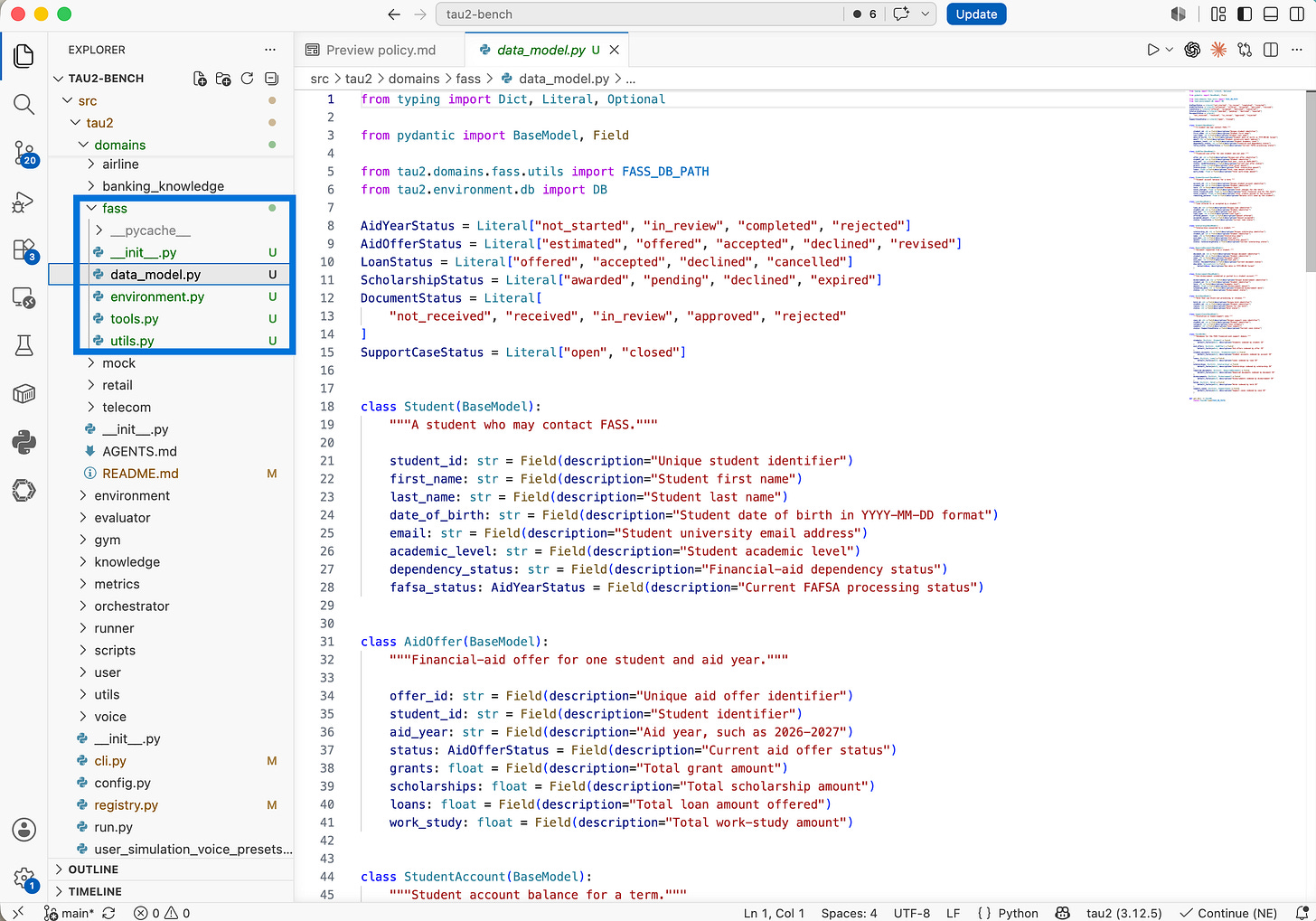Image resolution: width=1316 pixels, height=921 pixels.
Task: Click the gray hexagon icon in title bar
Action: (1179, 14)
